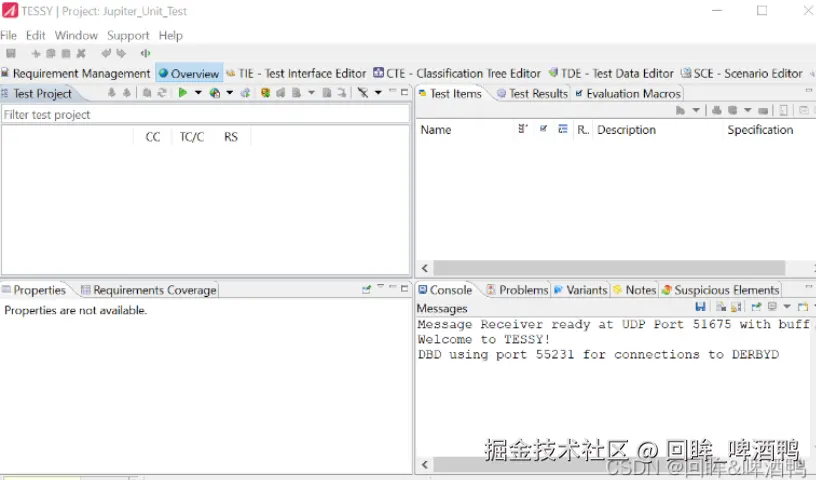Click the colorful report icon in Test Project toolbar
The width and height of the screenshot is (816, 480).
(265, 93)
